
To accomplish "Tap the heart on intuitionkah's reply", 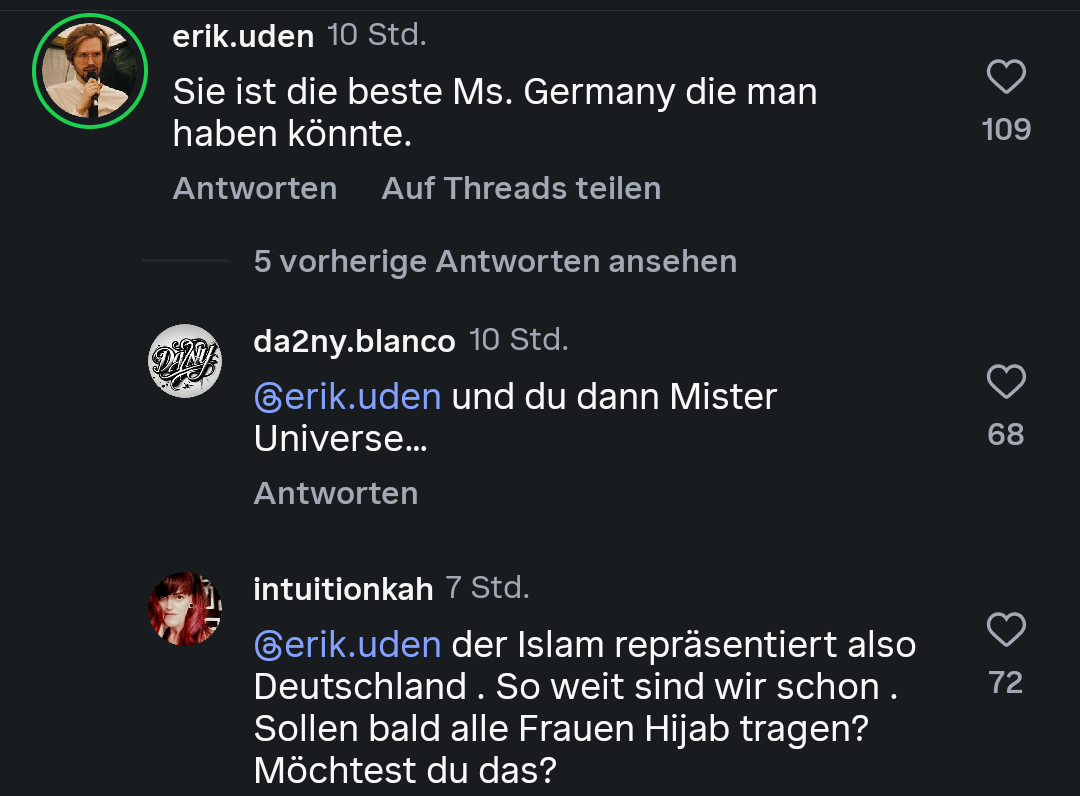I will [x=1006, y=630].
